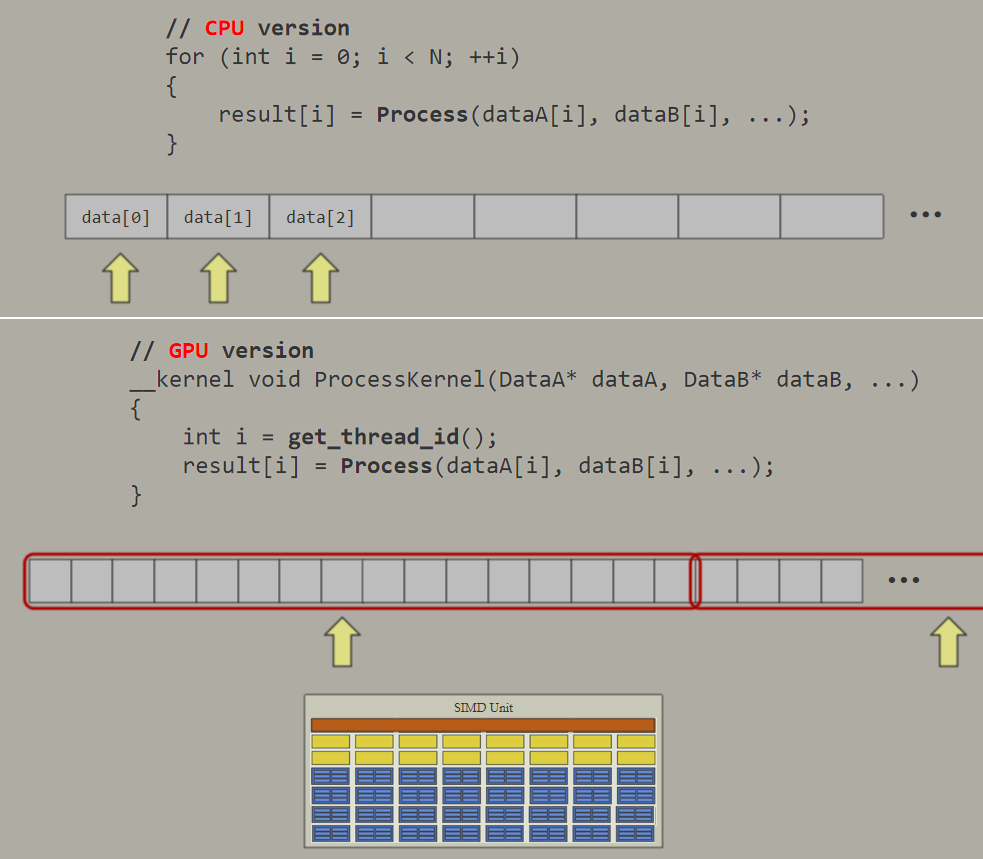Click the ellipsis after the CPU data array
This screenshot has height=859, width=983.
926,214
